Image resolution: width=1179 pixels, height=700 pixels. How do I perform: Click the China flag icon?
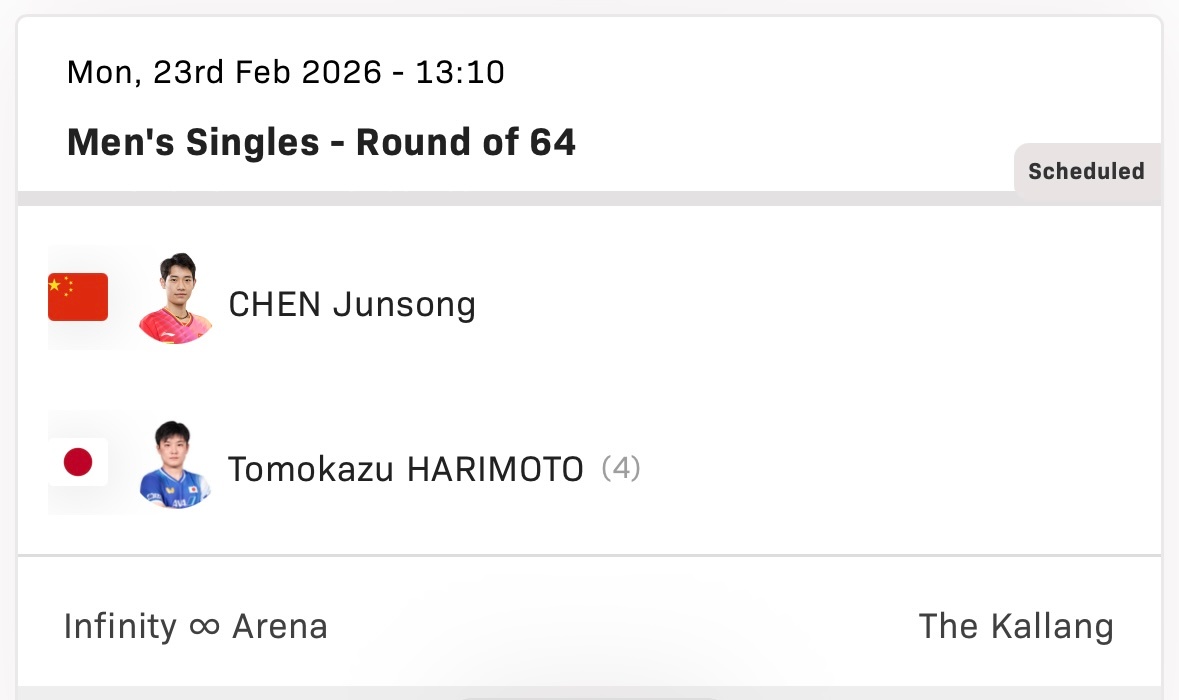78,297
